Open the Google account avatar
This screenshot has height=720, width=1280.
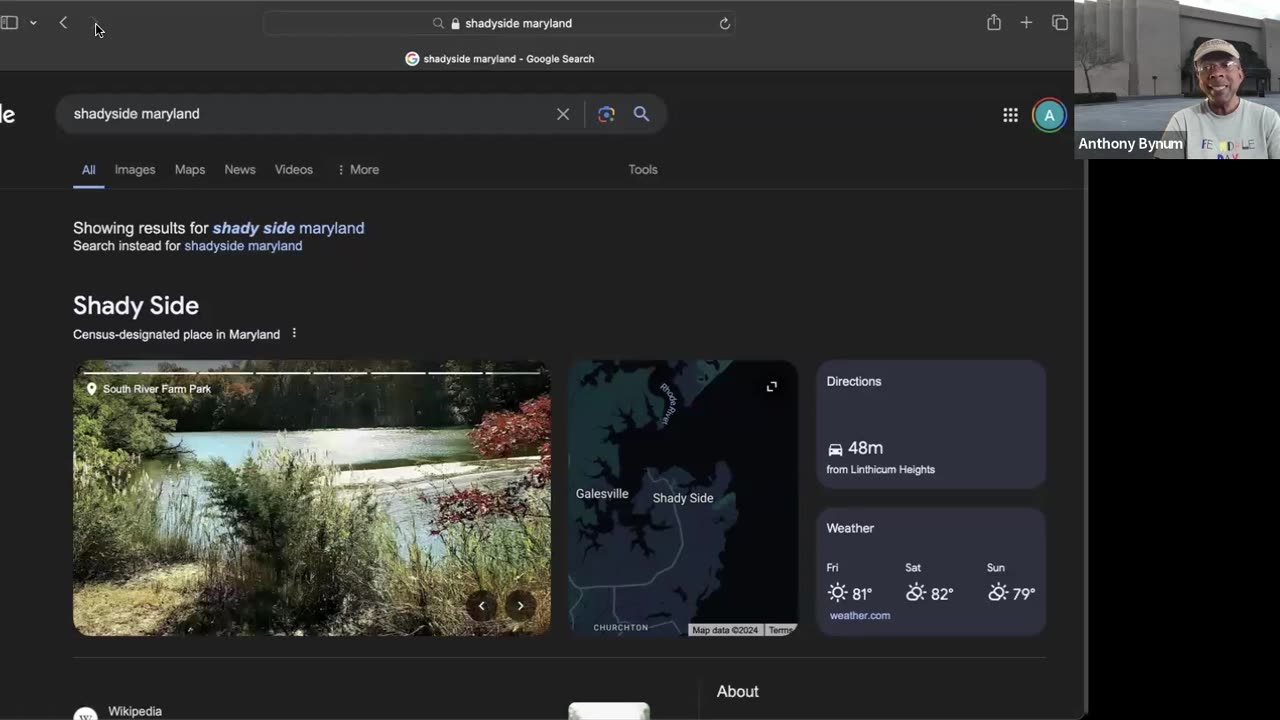(1049, 115)
